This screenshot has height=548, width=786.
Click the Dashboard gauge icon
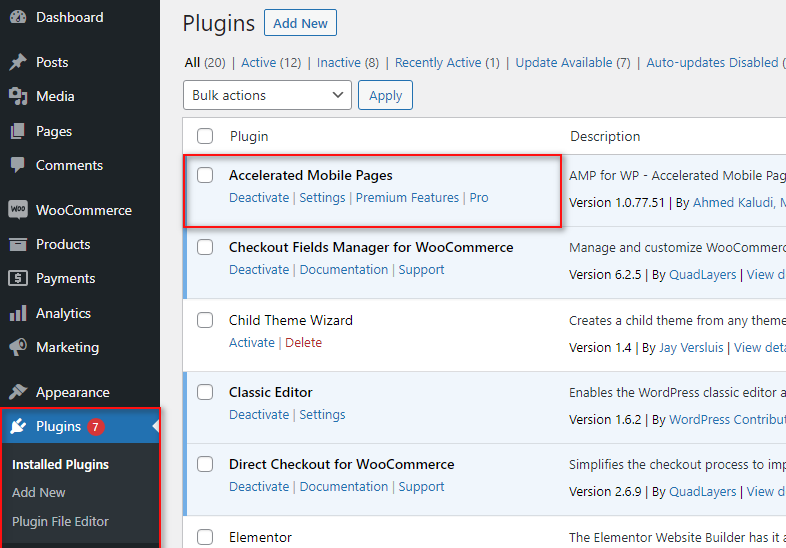18,17
